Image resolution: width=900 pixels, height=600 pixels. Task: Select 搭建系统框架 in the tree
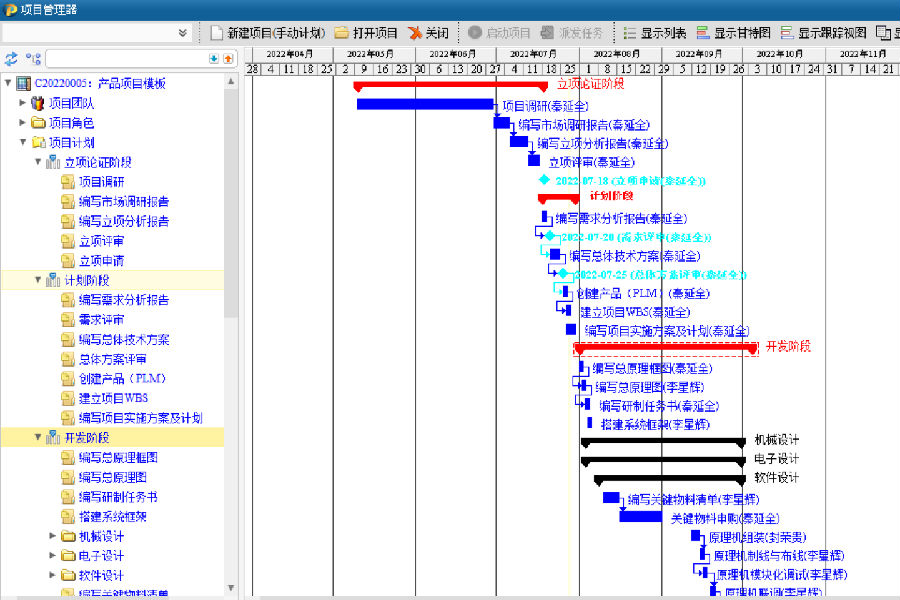[112, 517]
